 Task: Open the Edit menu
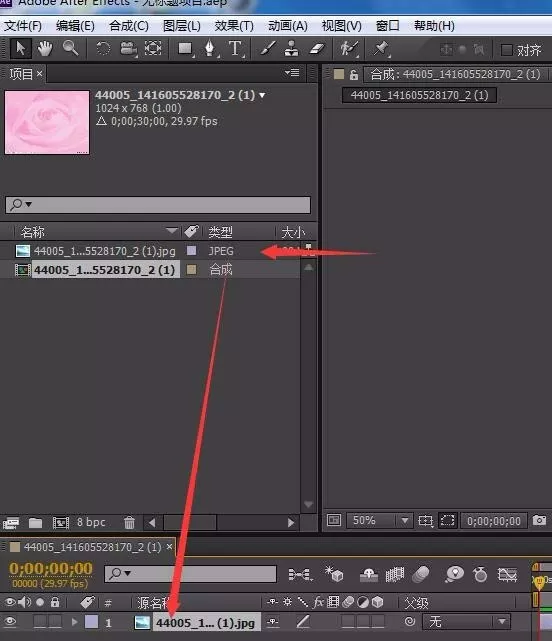(x=75, y=26)
